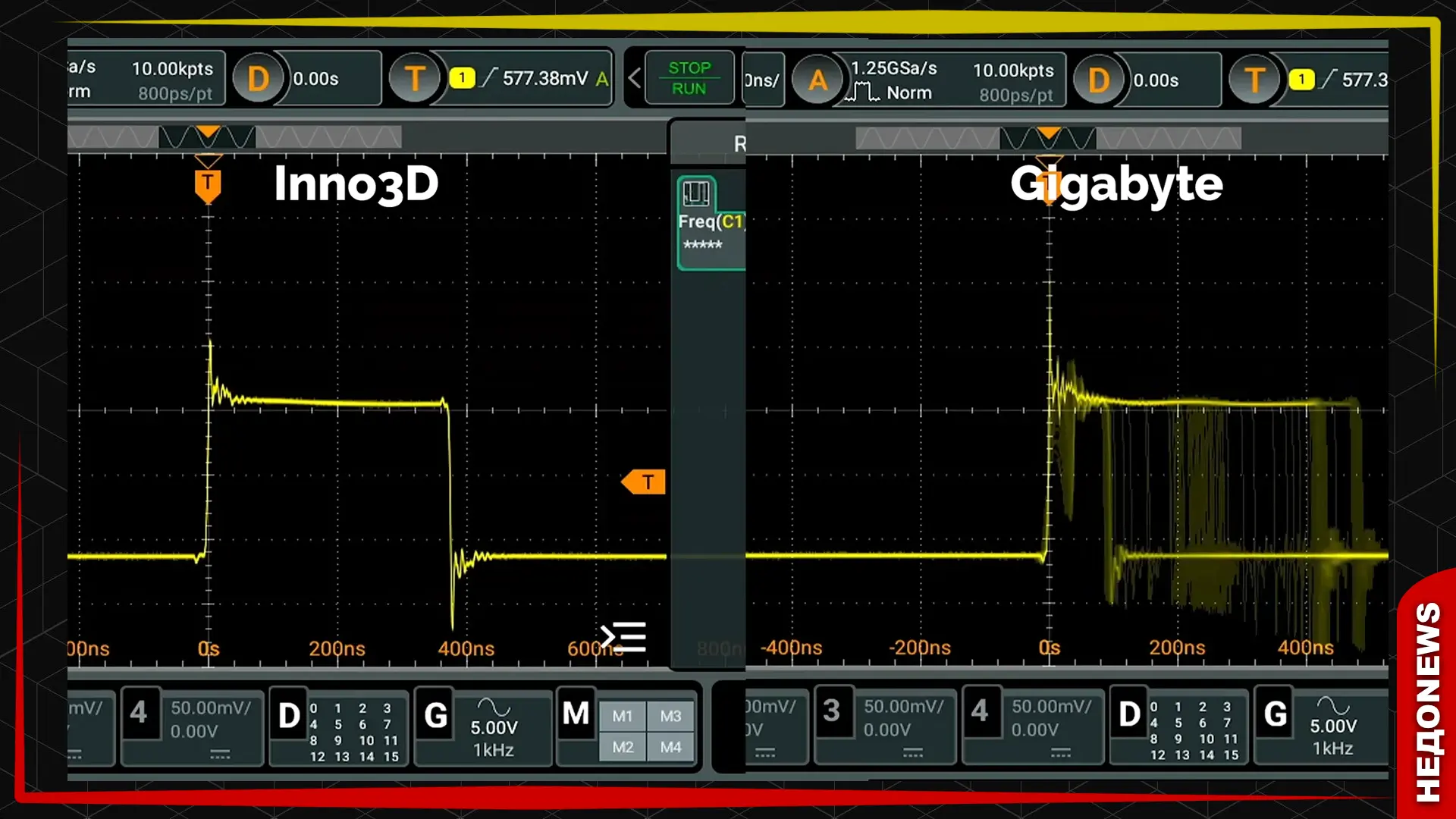Collapse the panel with the left chevron arrow
The width and height of the screenshot is (1456, 819).
point(634,78)
